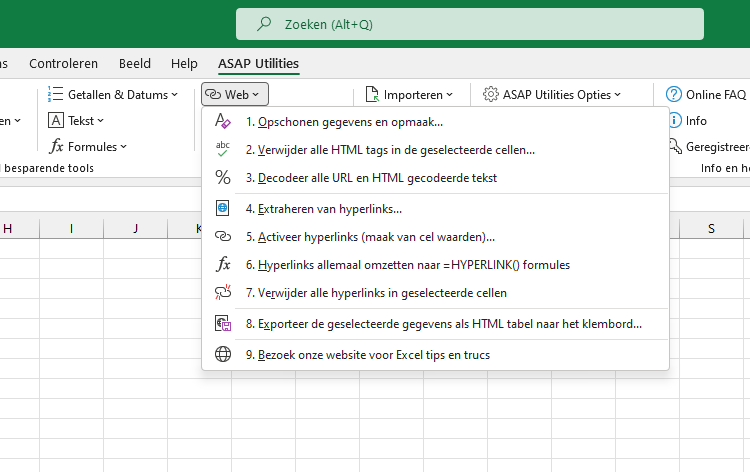Screen dimensions: 750x472
Task: Click the link icon on the Web button
Action: (213, 95)
